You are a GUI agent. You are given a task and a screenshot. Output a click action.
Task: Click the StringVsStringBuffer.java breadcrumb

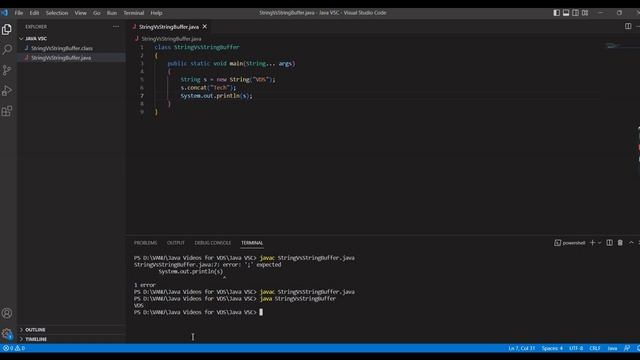click(x=171, y=39)
